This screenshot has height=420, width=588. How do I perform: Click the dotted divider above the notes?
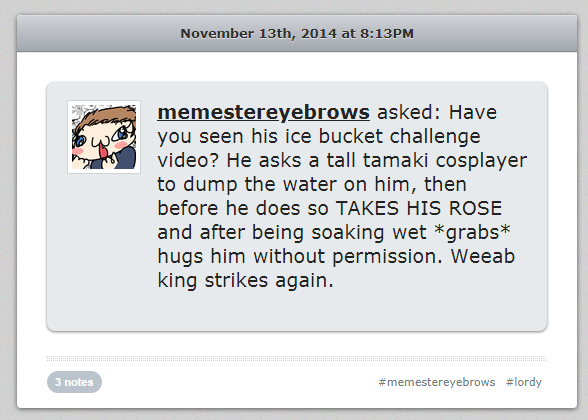[296, 358]
